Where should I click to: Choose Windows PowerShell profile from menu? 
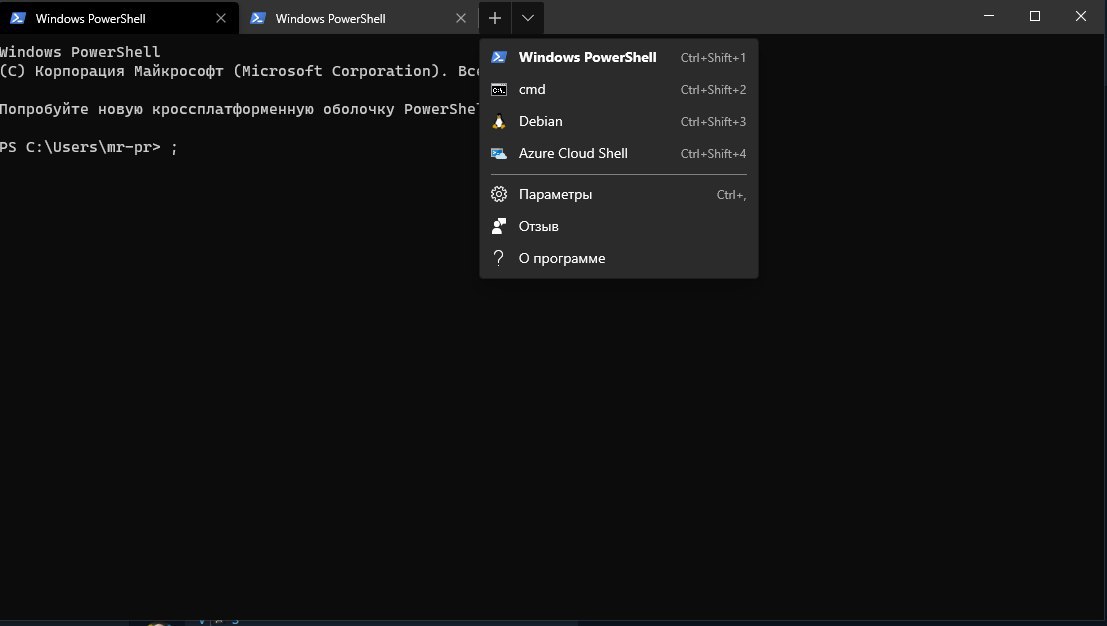point(618,57)
